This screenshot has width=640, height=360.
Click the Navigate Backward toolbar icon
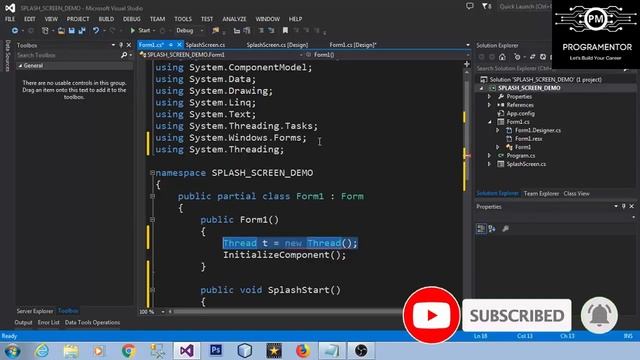click(15, 31)
